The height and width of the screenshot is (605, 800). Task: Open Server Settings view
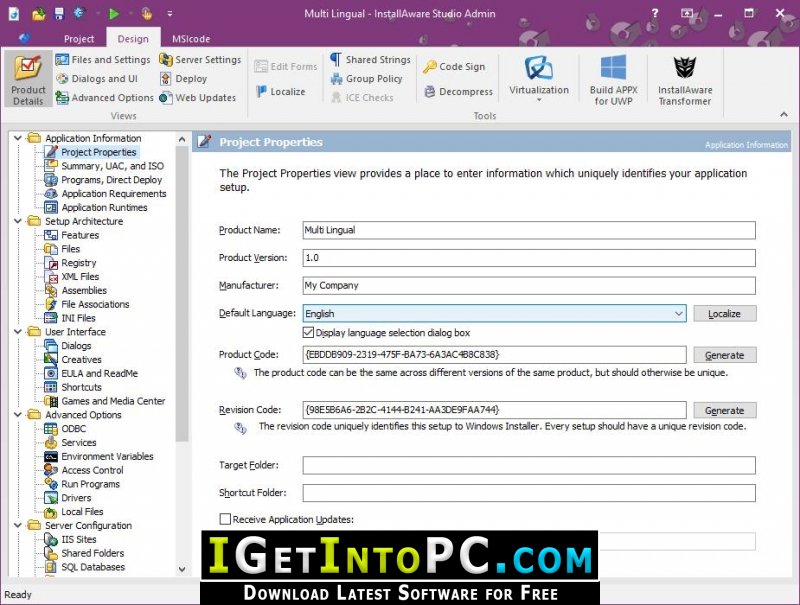[x=200, y=60]
